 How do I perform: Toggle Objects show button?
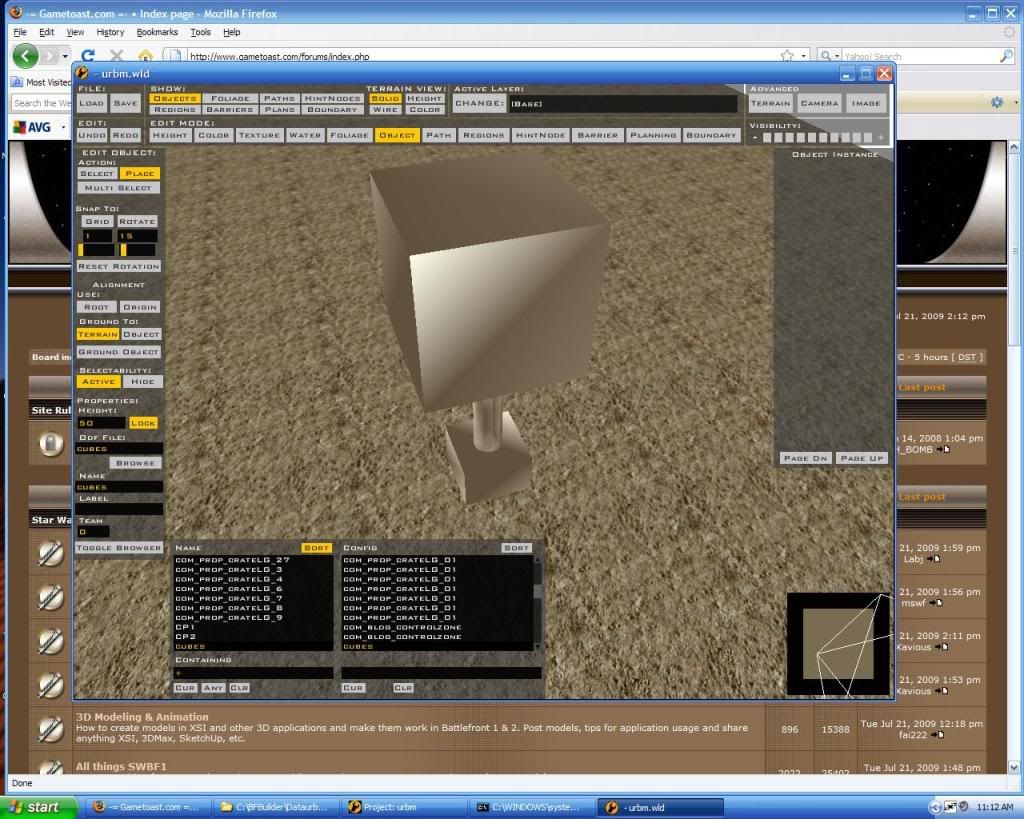tap(174, 99)
